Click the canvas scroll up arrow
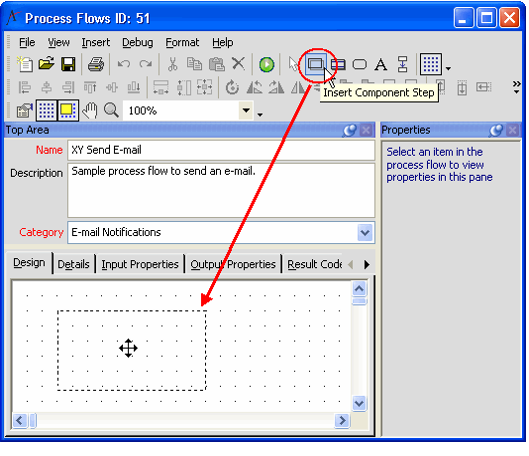Image resolution: width=529 pixels, height=456 pixels. 359,289
